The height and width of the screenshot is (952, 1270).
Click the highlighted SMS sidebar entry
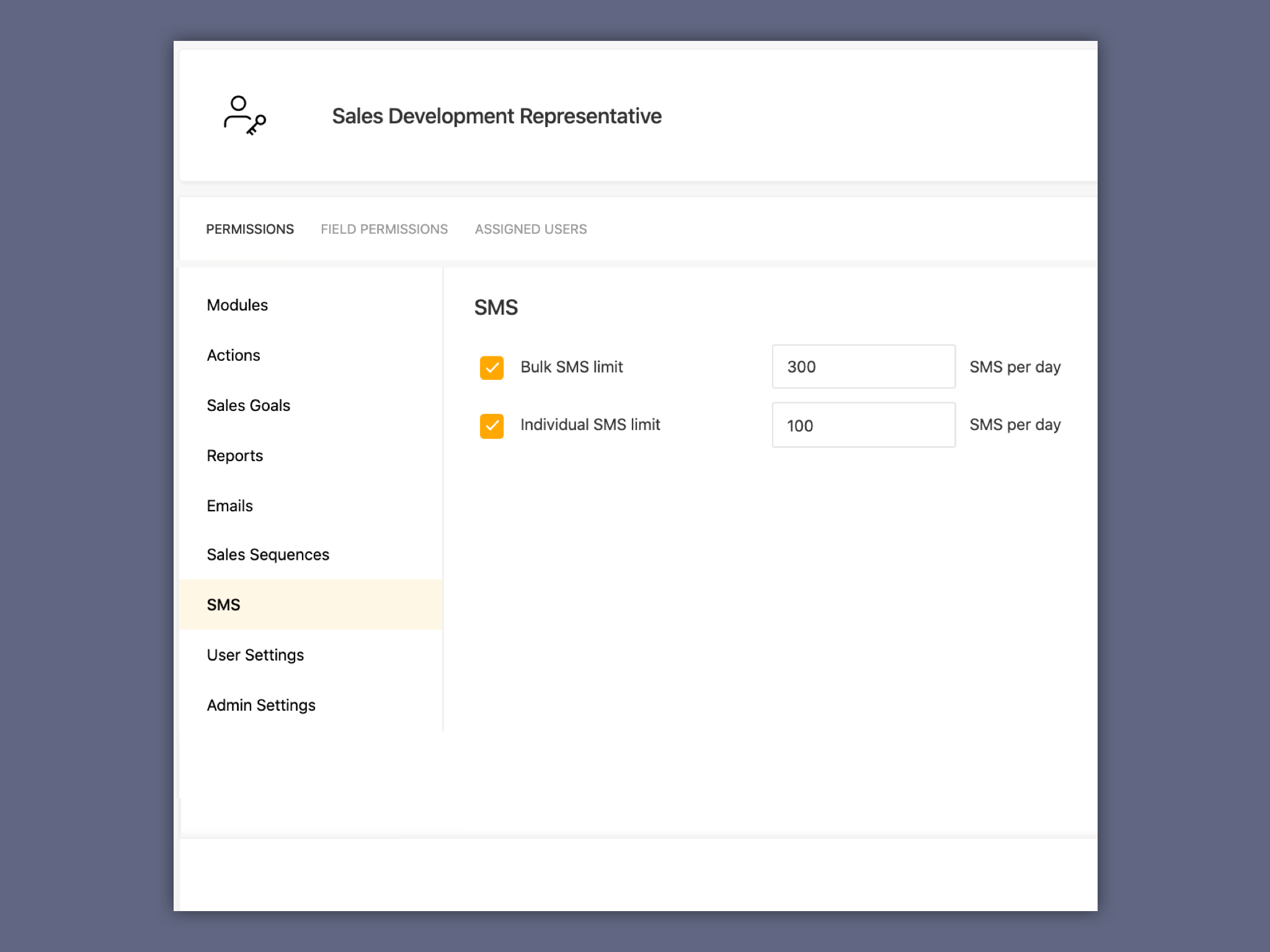click(x=224, y=604)
